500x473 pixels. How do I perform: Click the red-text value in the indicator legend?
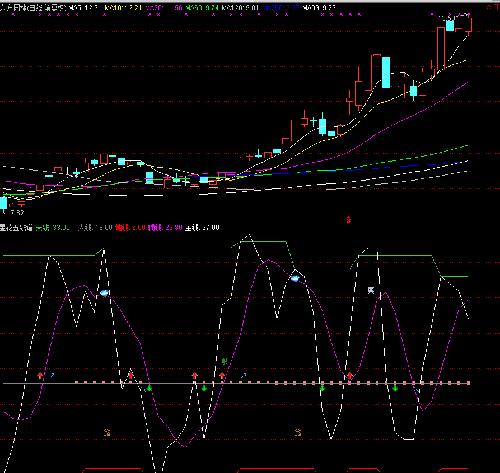[x=130, y=228]
